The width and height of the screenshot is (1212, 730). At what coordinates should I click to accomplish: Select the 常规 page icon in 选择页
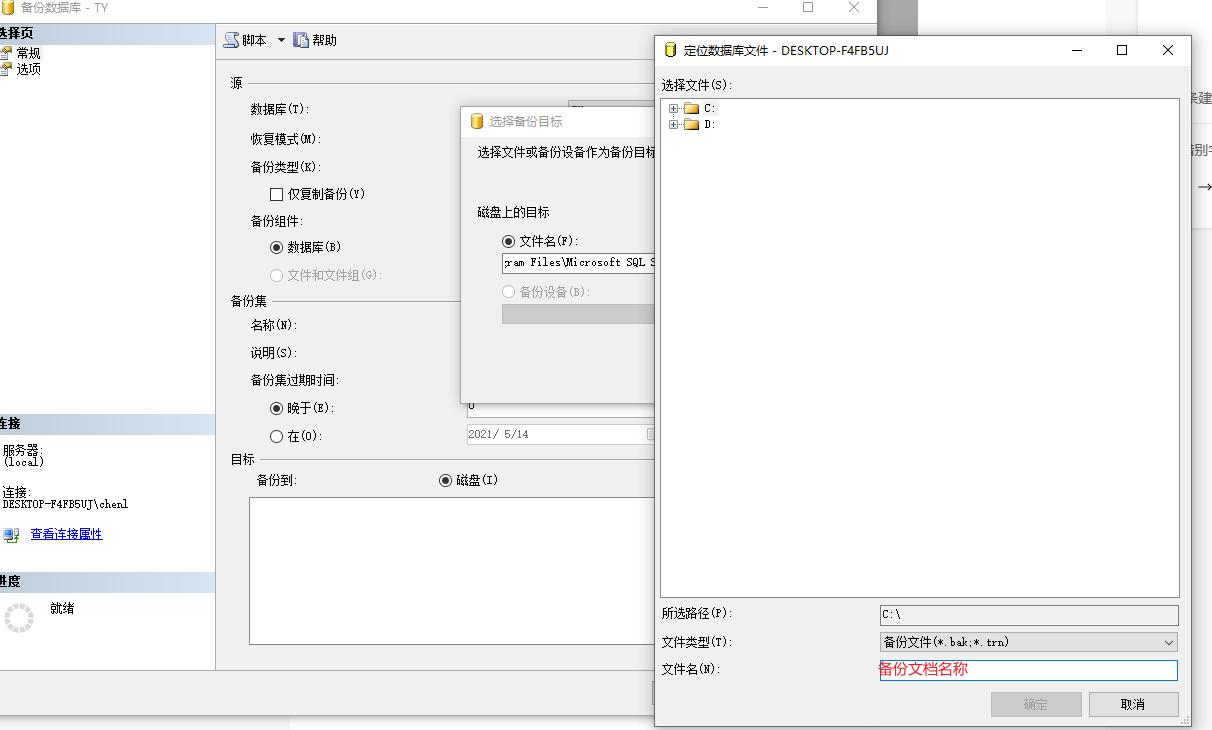[x=7, y=52]
